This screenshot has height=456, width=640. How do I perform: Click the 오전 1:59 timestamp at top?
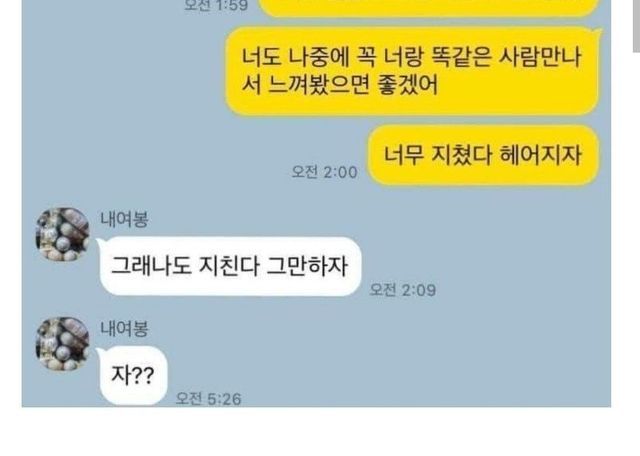click(x=216, y=5)
